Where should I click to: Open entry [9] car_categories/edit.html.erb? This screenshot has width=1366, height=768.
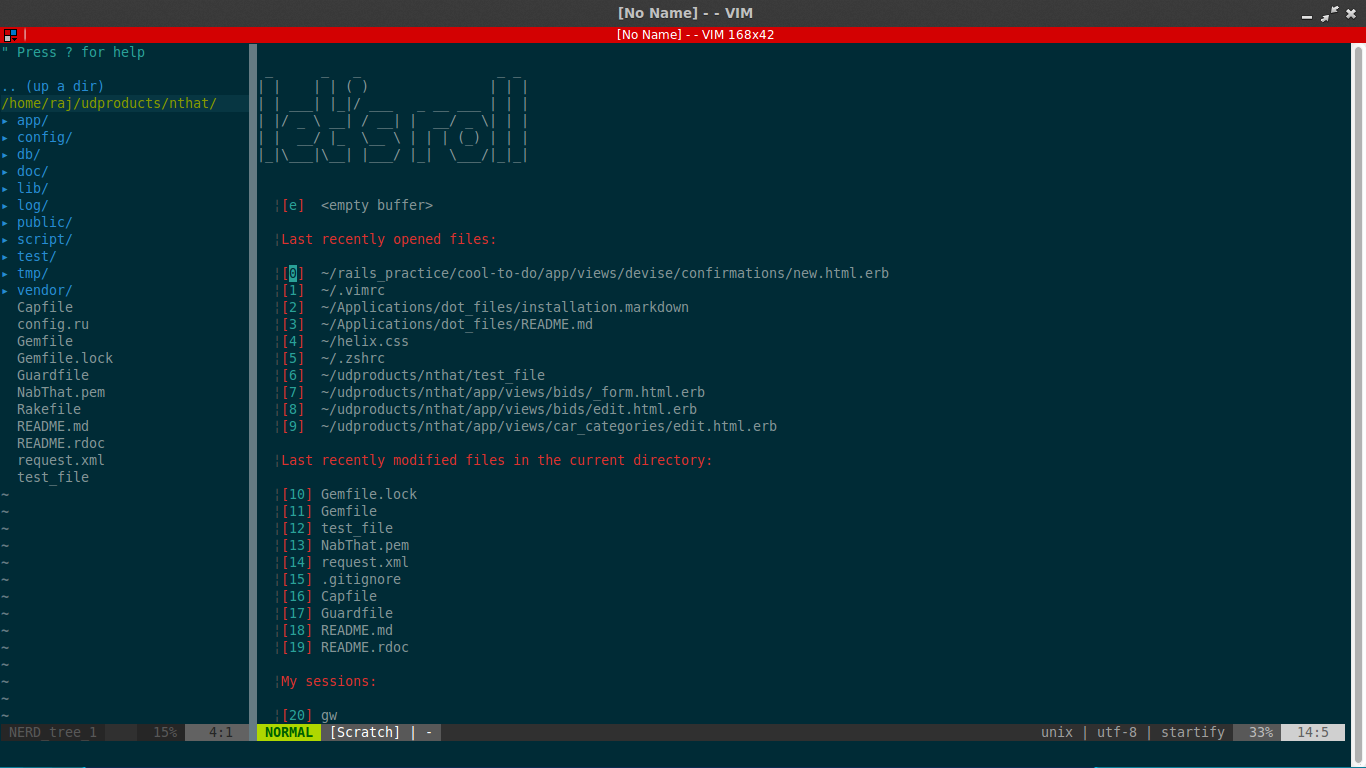point(529,427)
